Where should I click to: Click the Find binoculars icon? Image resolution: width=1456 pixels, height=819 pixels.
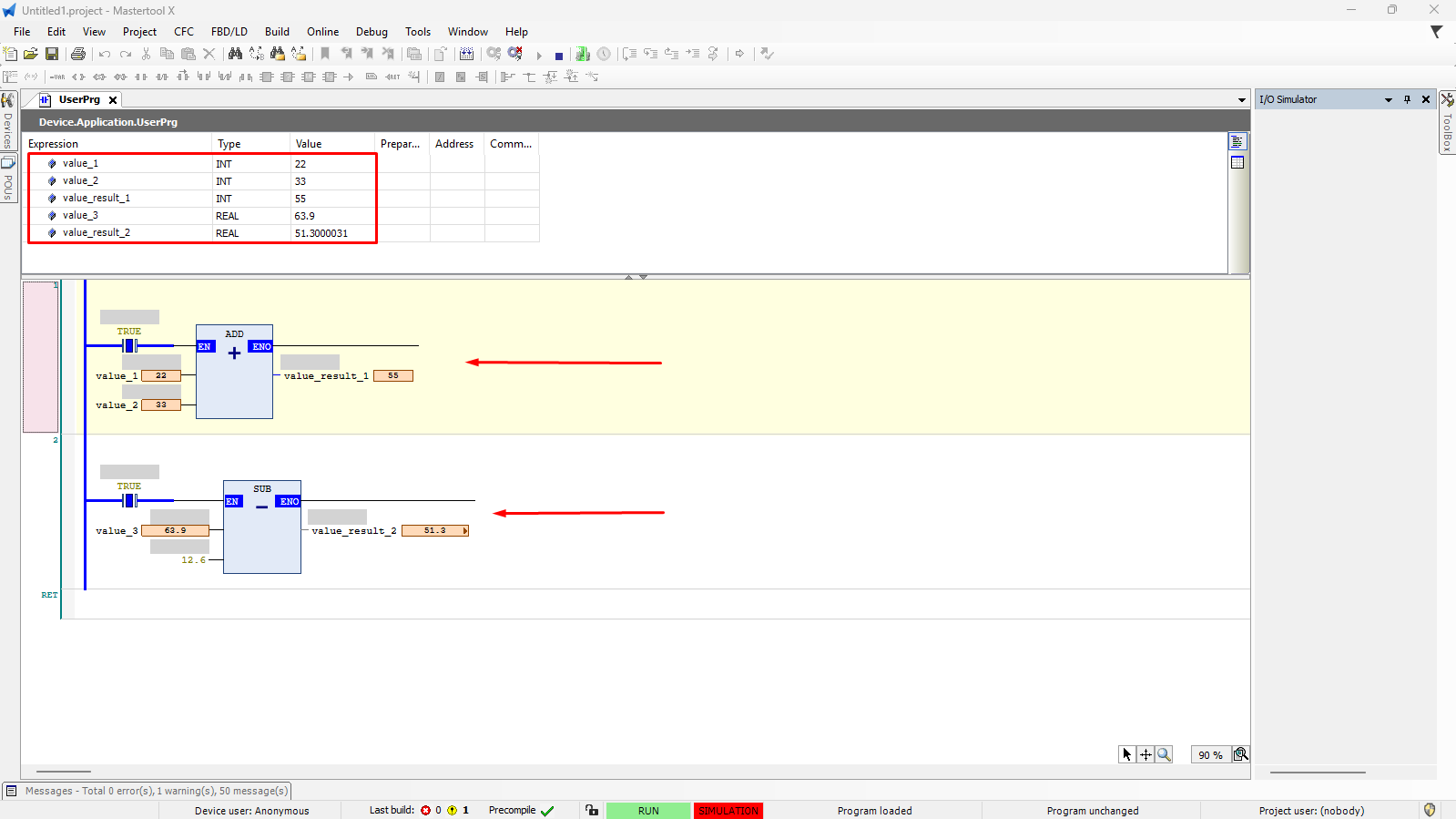click(235, 55)
